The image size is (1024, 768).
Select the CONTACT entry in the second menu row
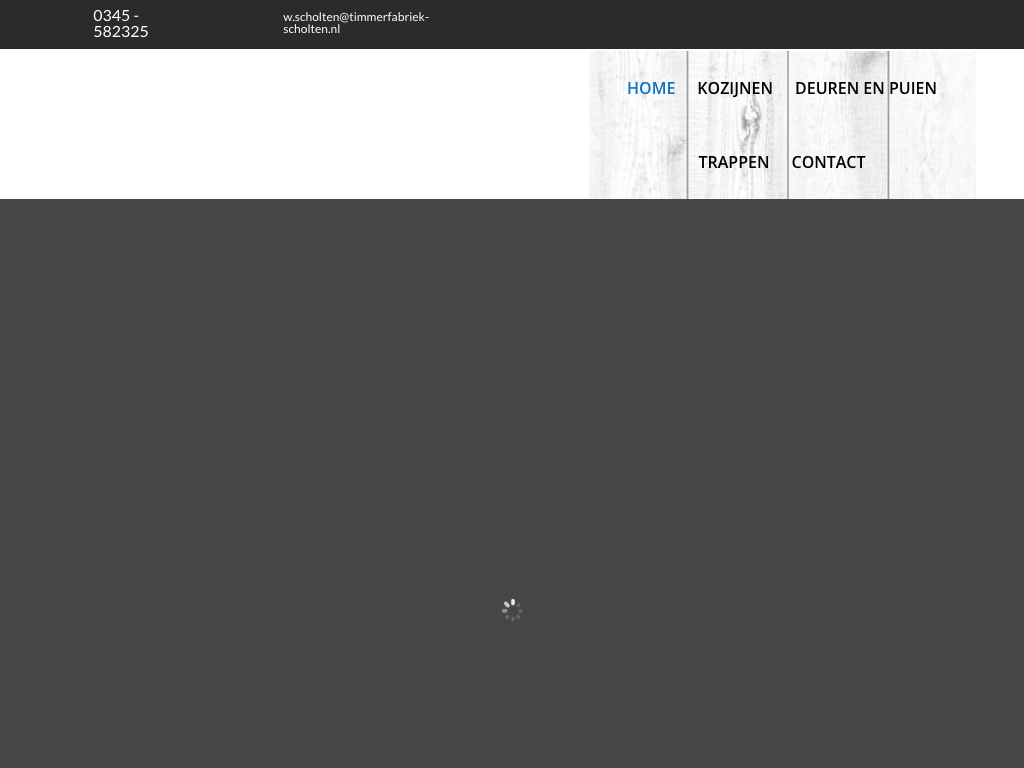click(828, 162)
